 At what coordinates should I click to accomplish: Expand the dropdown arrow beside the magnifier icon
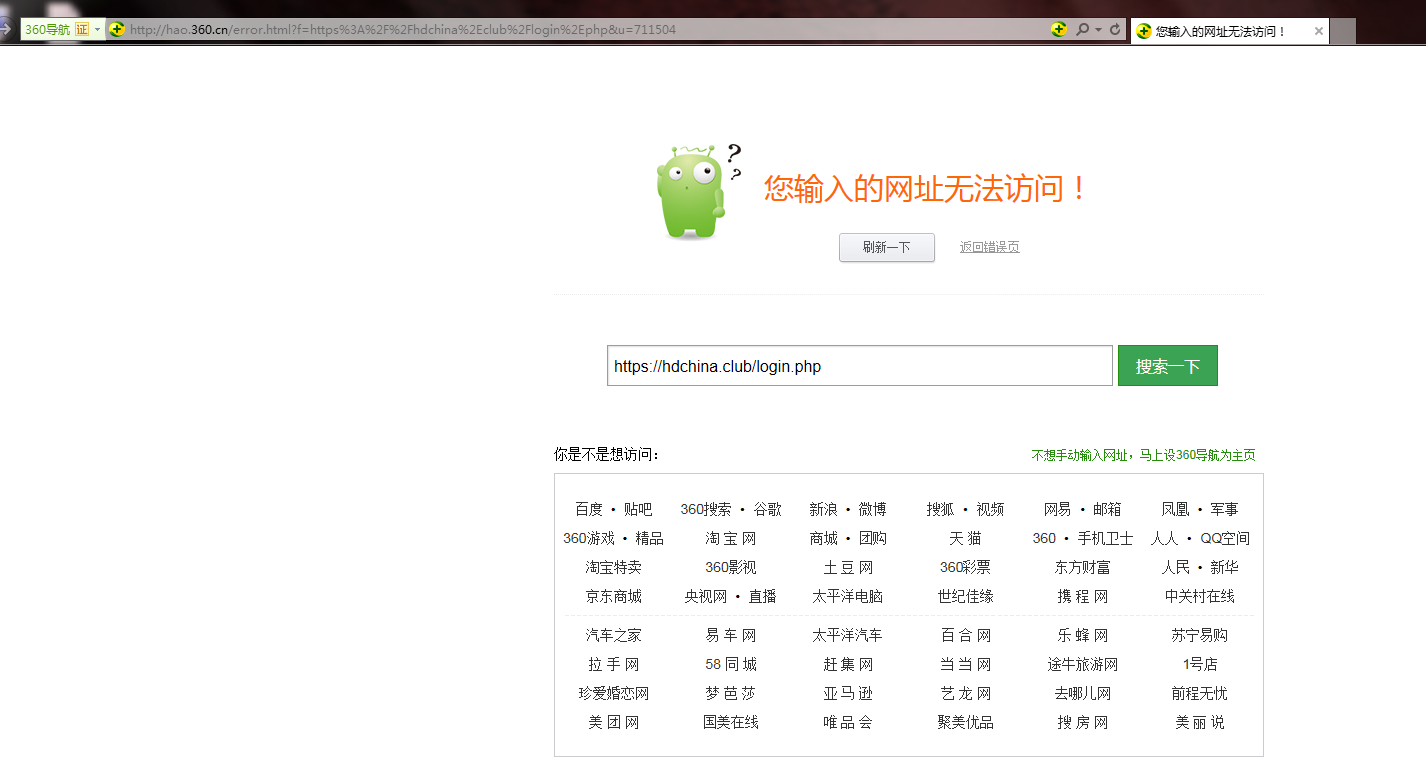[1098, 30]
